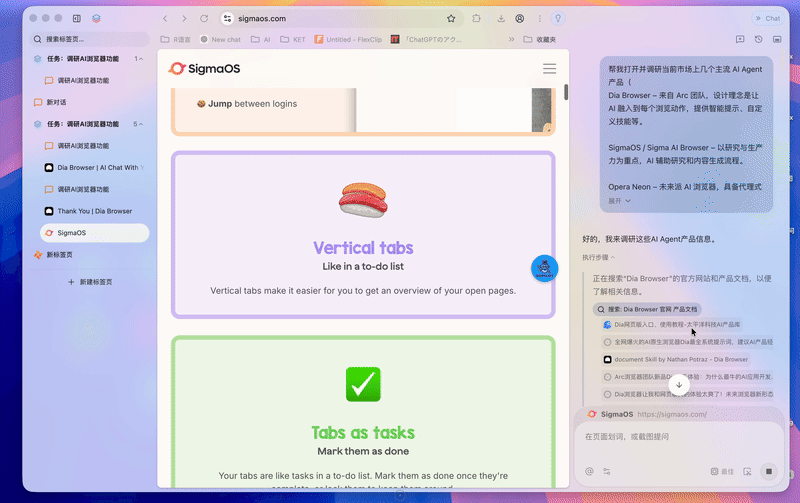Open chat input settings sliders icon
Viewport: 800px width, 503px height.
[607, 471]
